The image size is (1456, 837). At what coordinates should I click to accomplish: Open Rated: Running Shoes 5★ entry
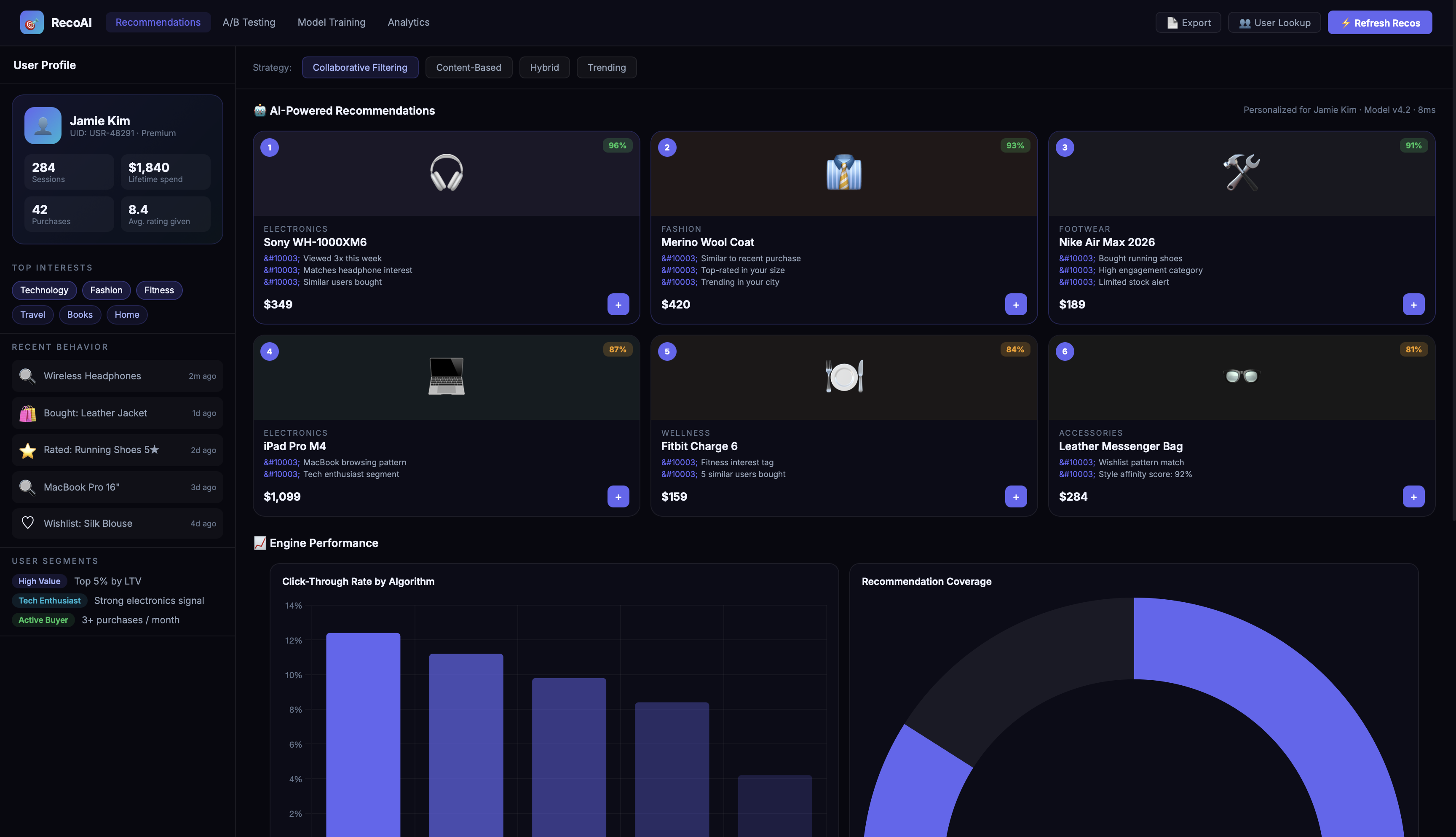117,450
